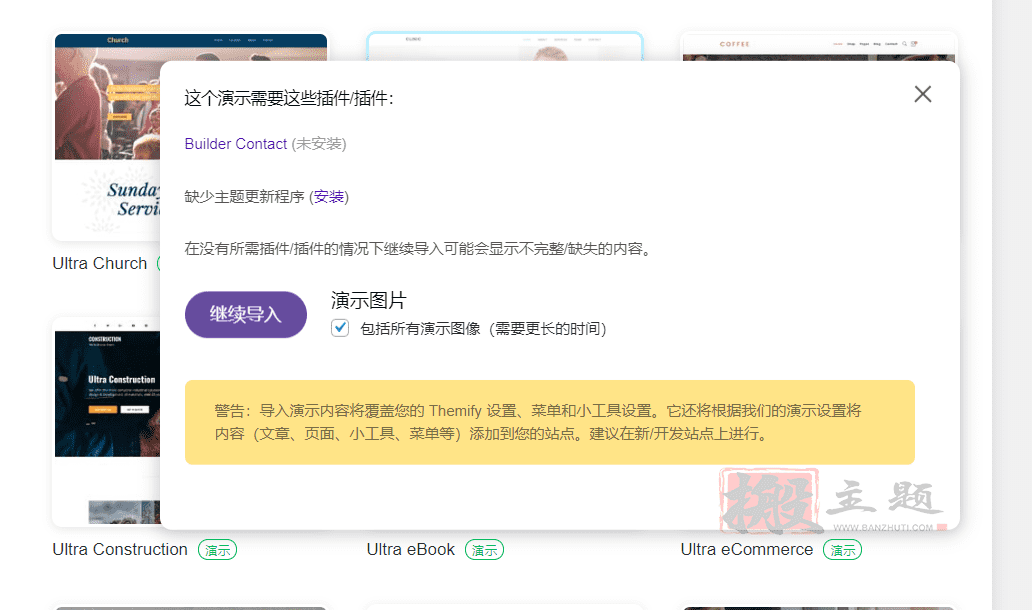The height and width of the screenshot is (610, 1032).
Task: Uncheck 包括所有演示图像 checkbox
Action: point(340,328)
